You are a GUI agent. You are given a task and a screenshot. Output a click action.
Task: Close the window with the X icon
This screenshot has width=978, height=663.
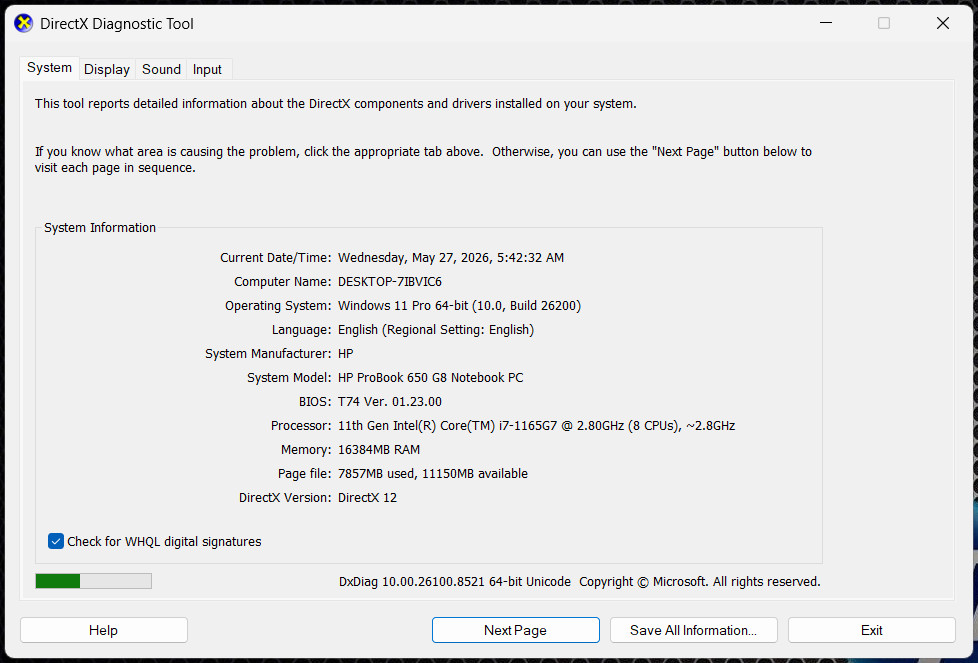[942, 23]
